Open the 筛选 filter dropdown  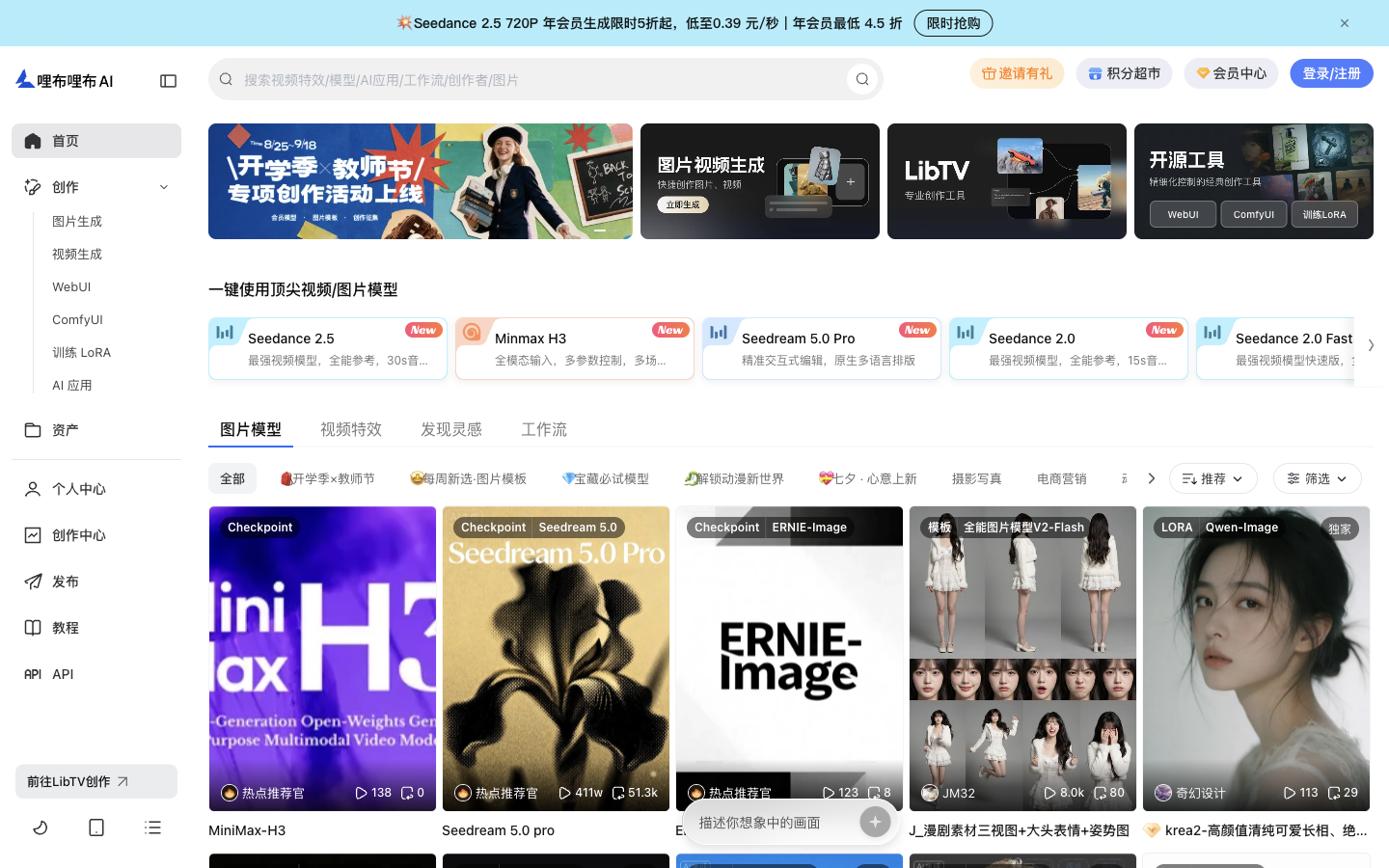pyautogui.click(x=1318, y=478)
